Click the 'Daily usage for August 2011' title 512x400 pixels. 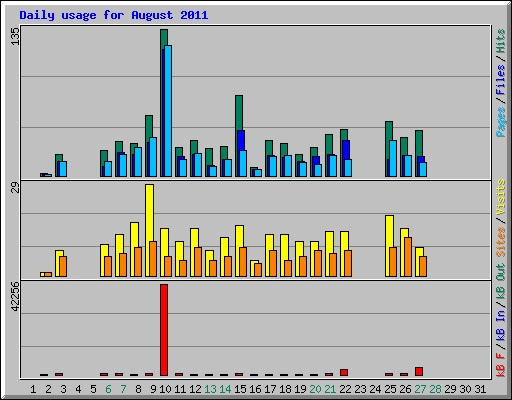click(x=114, y=15)
